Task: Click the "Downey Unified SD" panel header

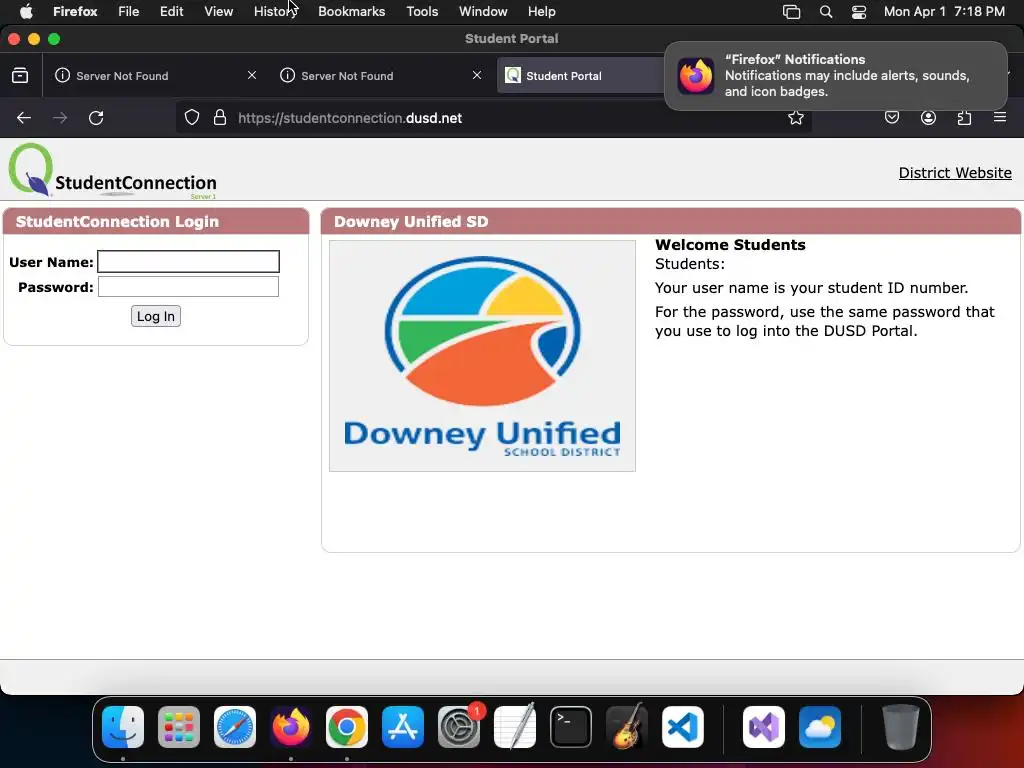Action: click(671, 221)
